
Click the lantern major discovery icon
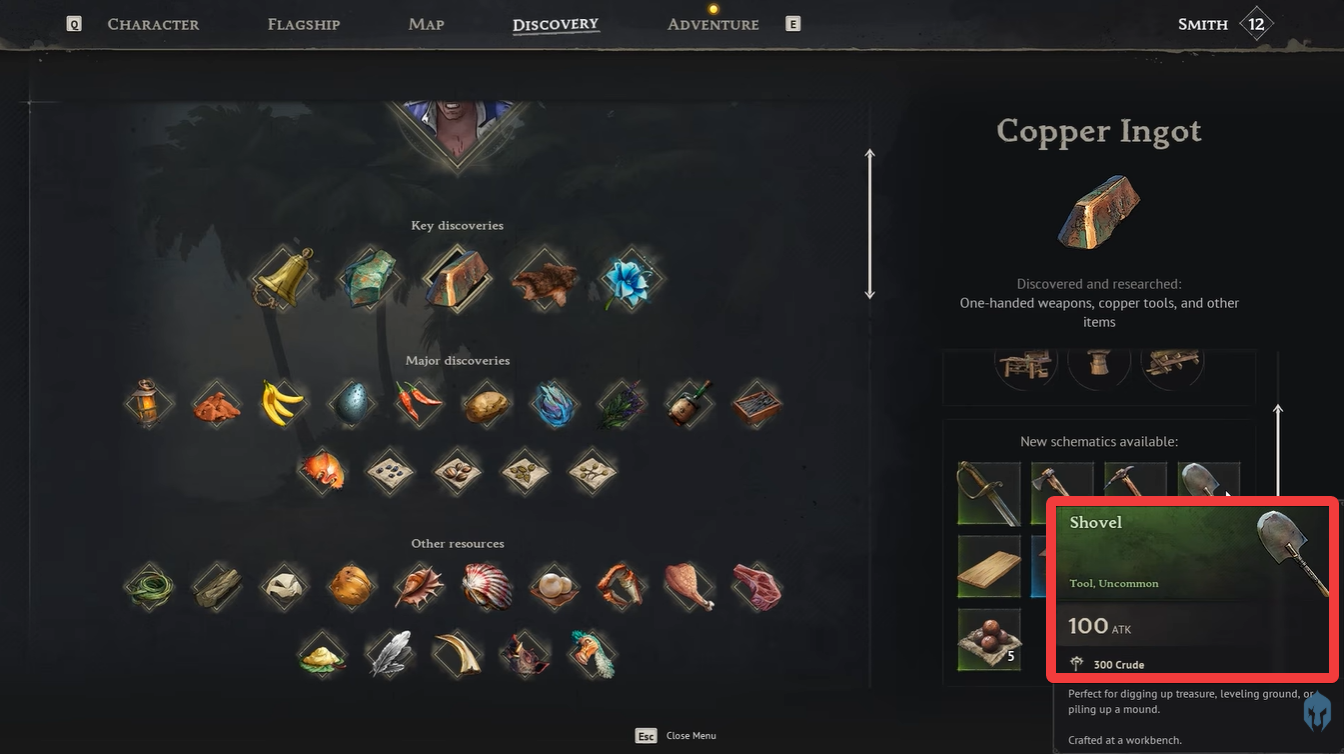149,403
